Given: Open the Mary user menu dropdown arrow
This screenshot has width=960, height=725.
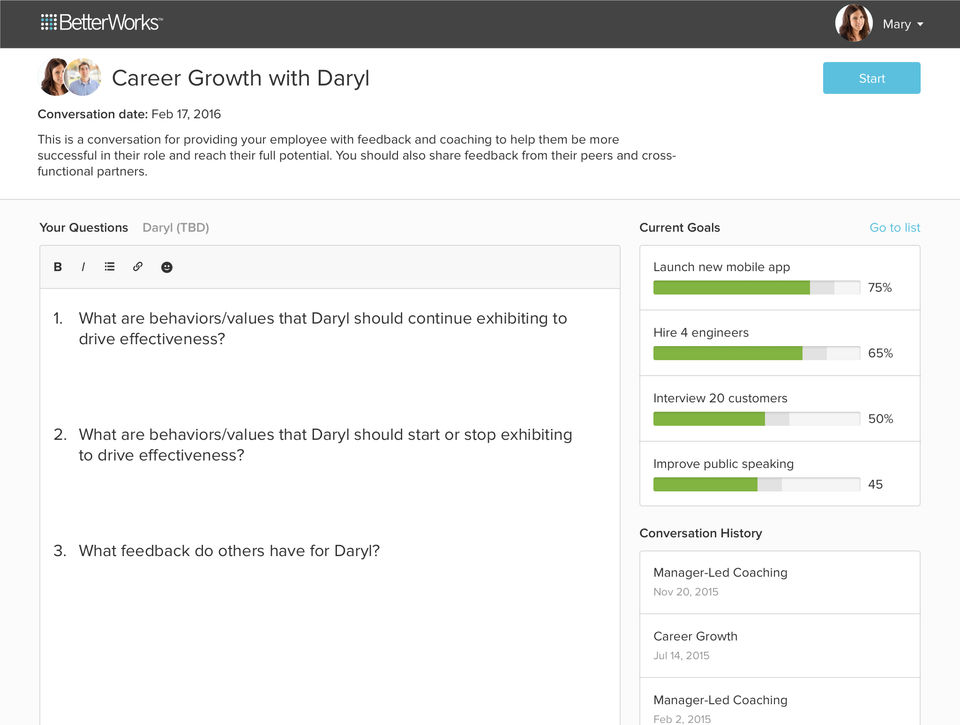Looking at the screenshot, I should (x=920, y=25).
